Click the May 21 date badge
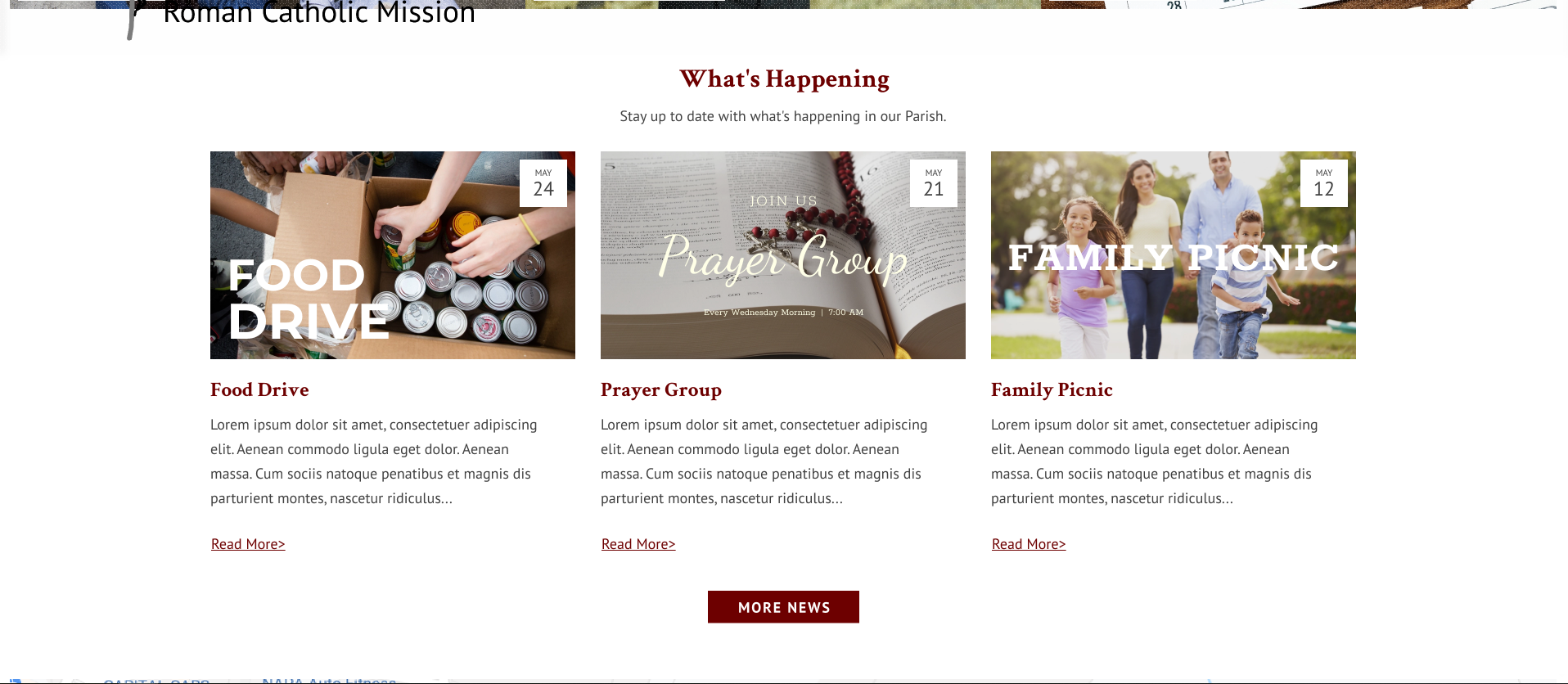This screenshot has height=684, width=1568. click(x=934, y=183)
